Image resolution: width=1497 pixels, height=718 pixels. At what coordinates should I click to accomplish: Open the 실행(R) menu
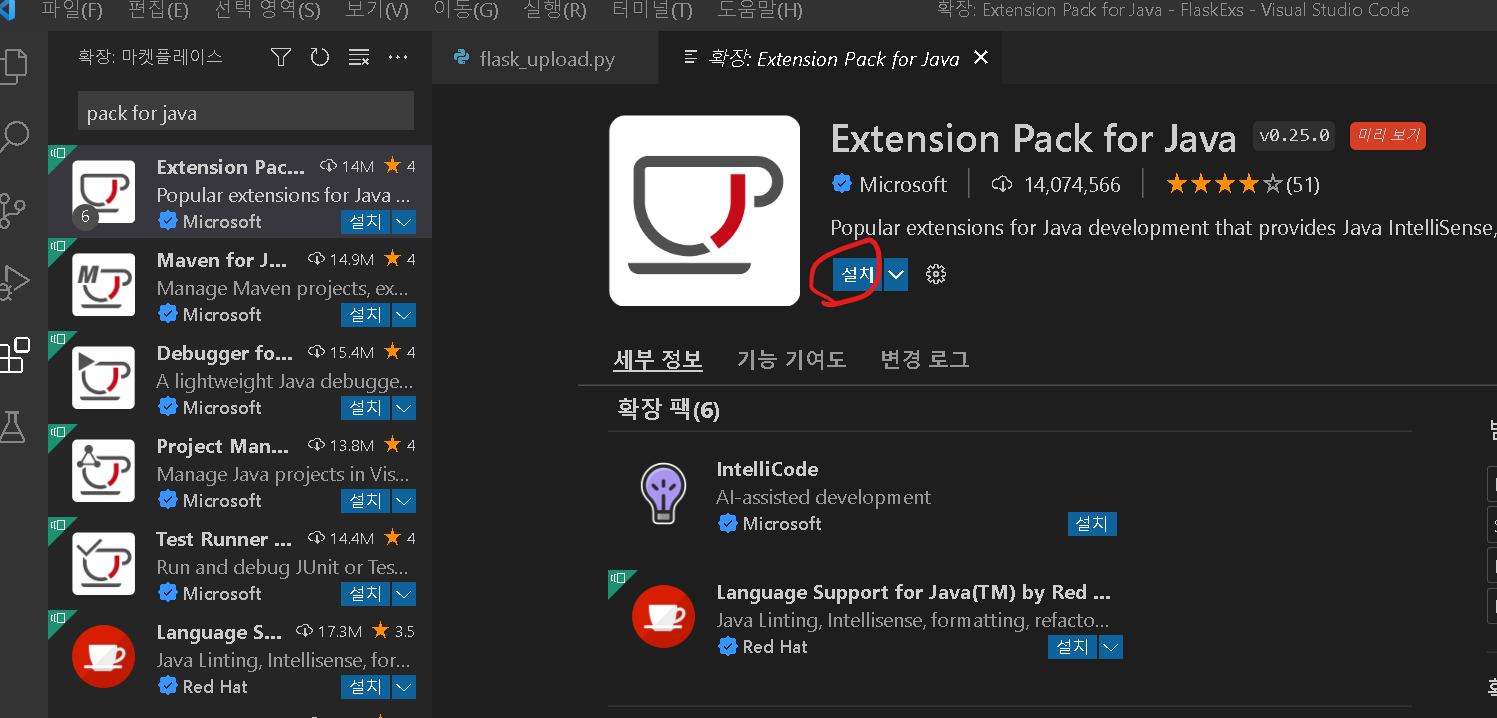(555, 11)
